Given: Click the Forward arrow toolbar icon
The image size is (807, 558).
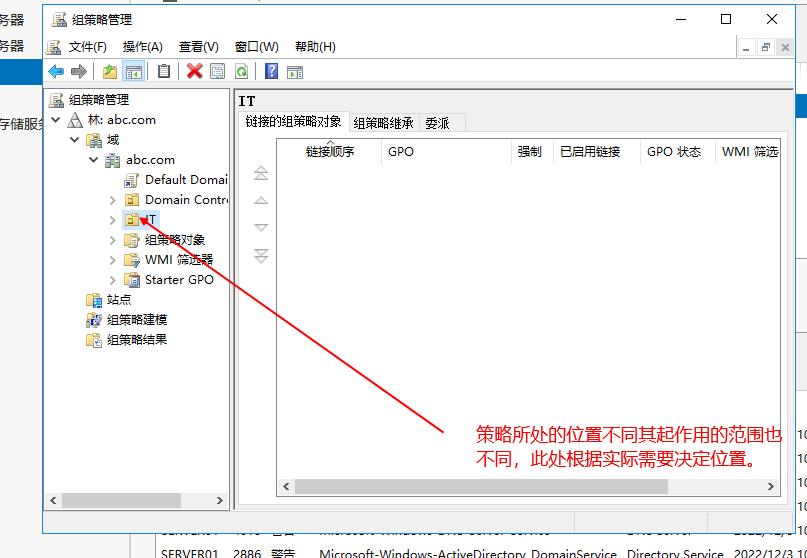Looking at the screenshot, I should point(78,72).
